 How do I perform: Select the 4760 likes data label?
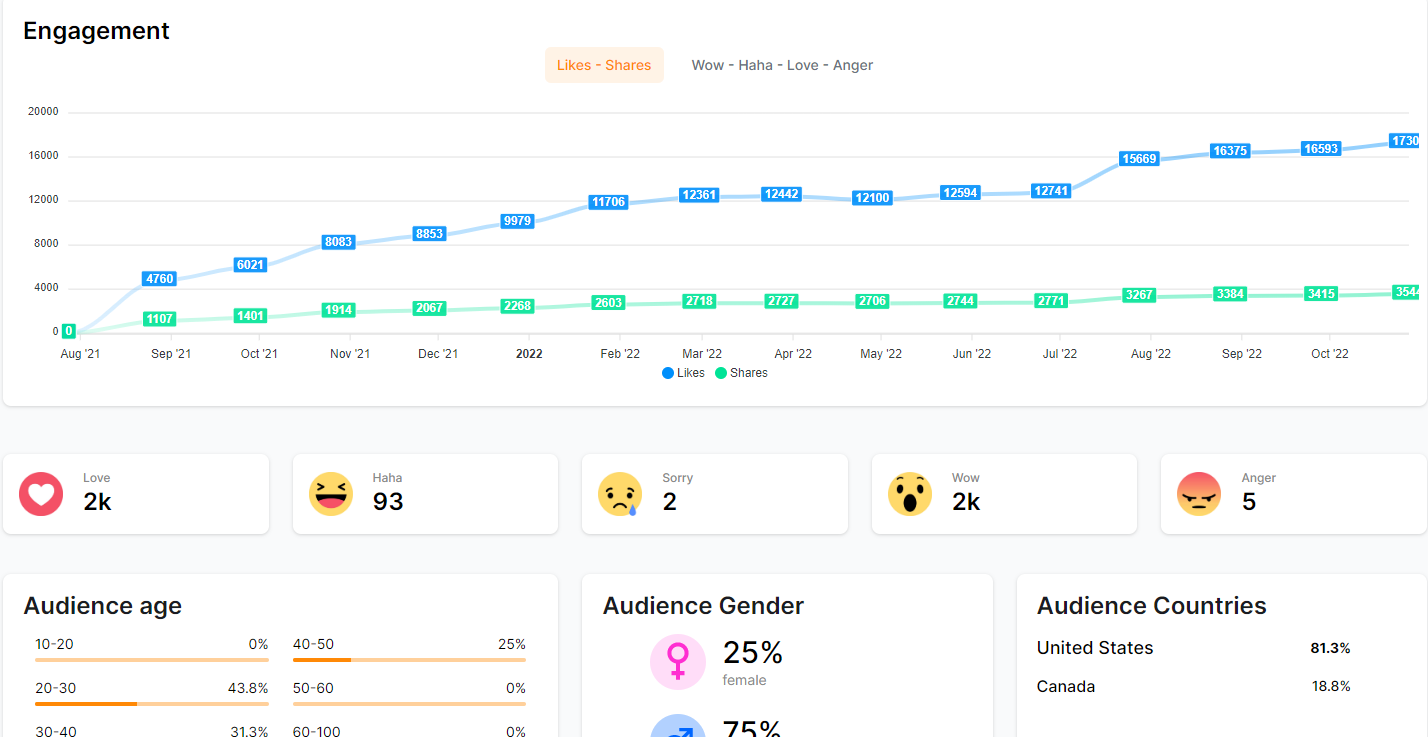[x=160, y=279]
